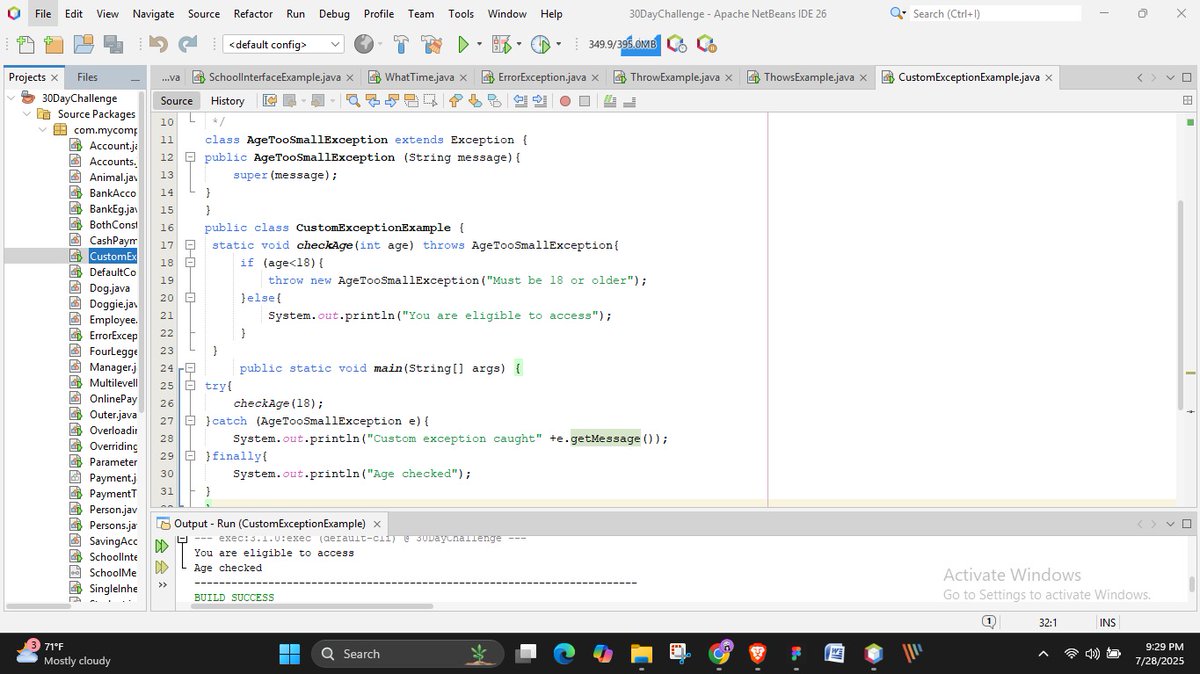This screenshot has width=1200, height=674.
Task: Toggle Source view button
Action: (x=177, y=101)
